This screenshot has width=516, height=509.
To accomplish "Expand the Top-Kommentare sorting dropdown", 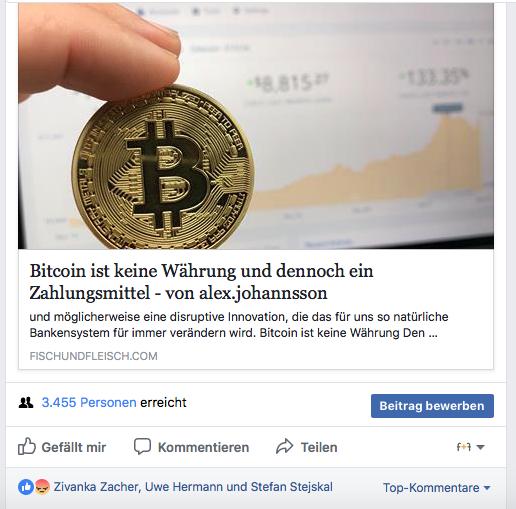I will pos(437,488).
